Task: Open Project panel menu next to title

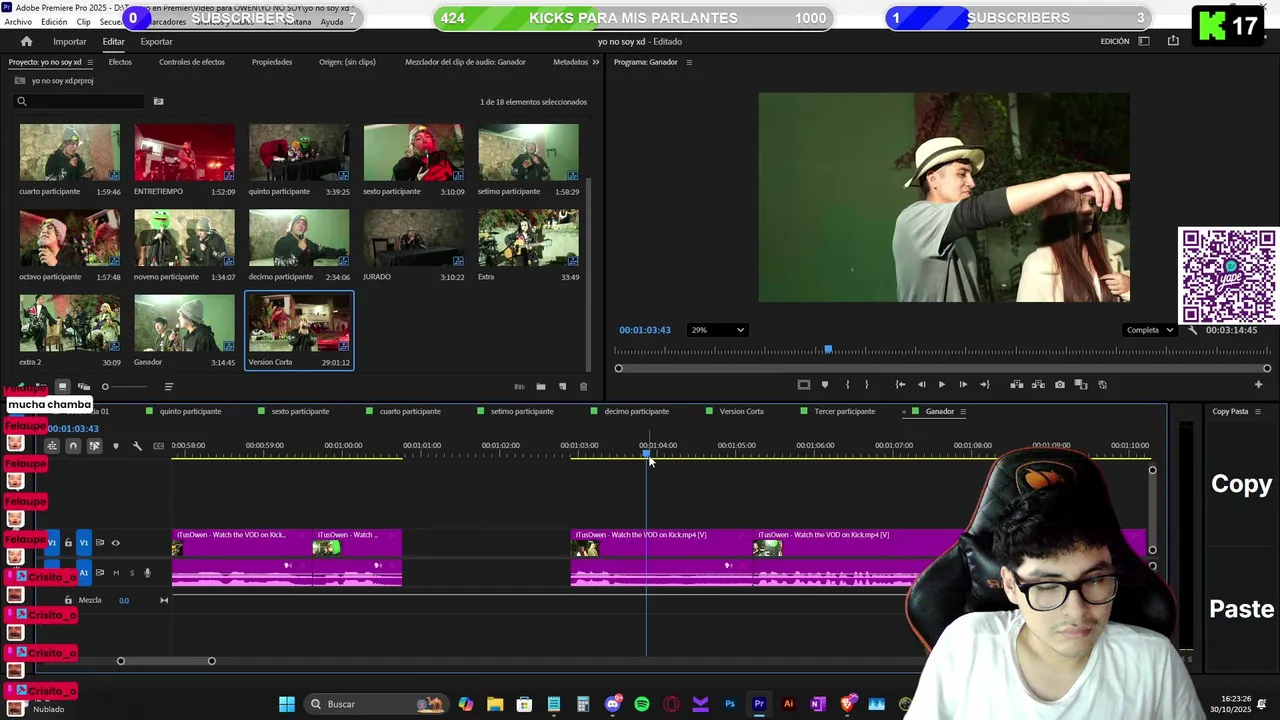Action: [x=89, y=62]
